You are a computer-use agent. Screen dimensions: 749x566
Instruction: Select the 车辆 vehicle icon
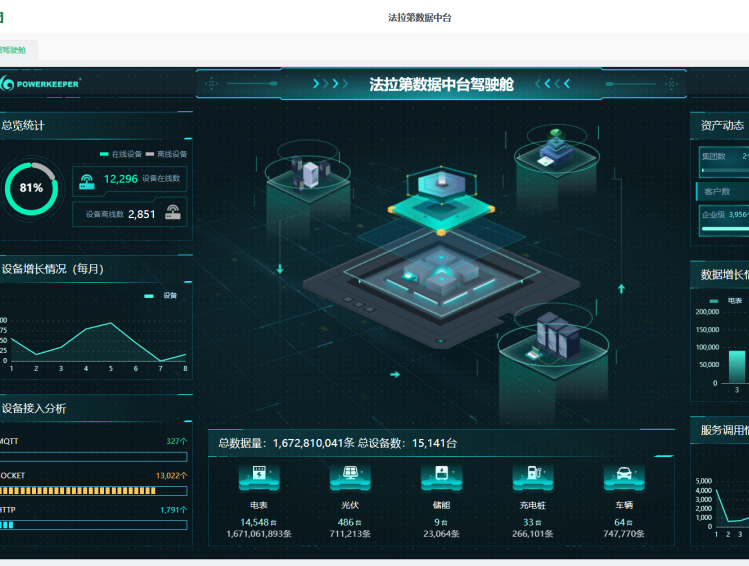point(623,477)
